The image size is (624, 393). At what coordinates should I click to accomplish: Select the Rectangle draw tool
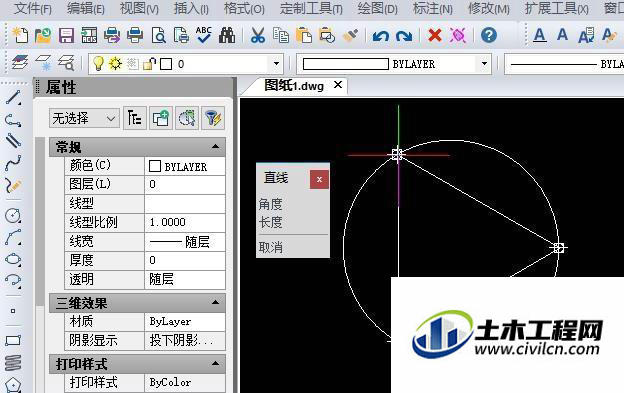[13, 340]
